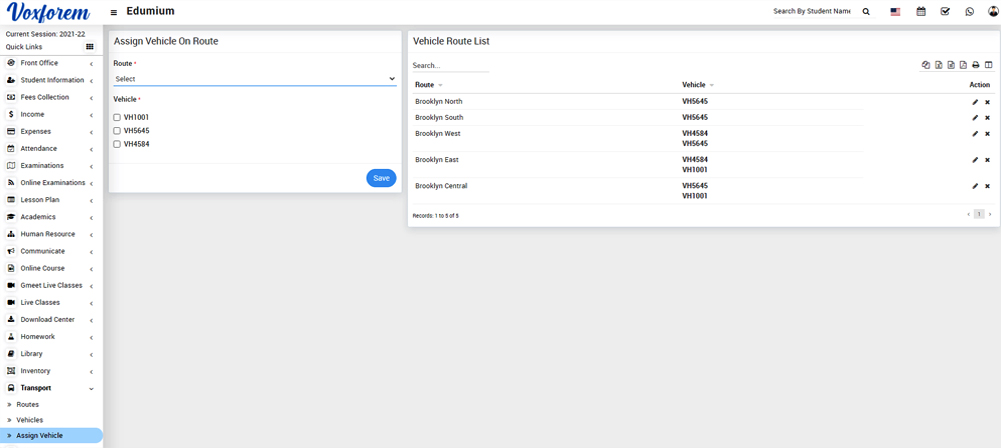Toggle the hamburger sidebar menu icon
The width and height of the screenshot is (1001, 448).
[x=114, y=12]
